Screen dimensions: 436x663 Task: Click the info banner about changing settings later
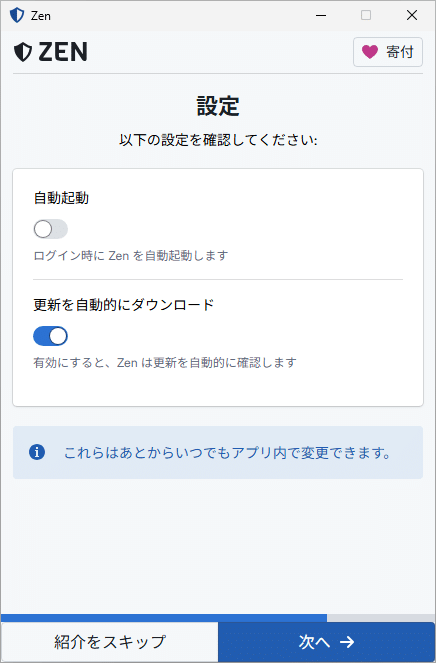218,452
